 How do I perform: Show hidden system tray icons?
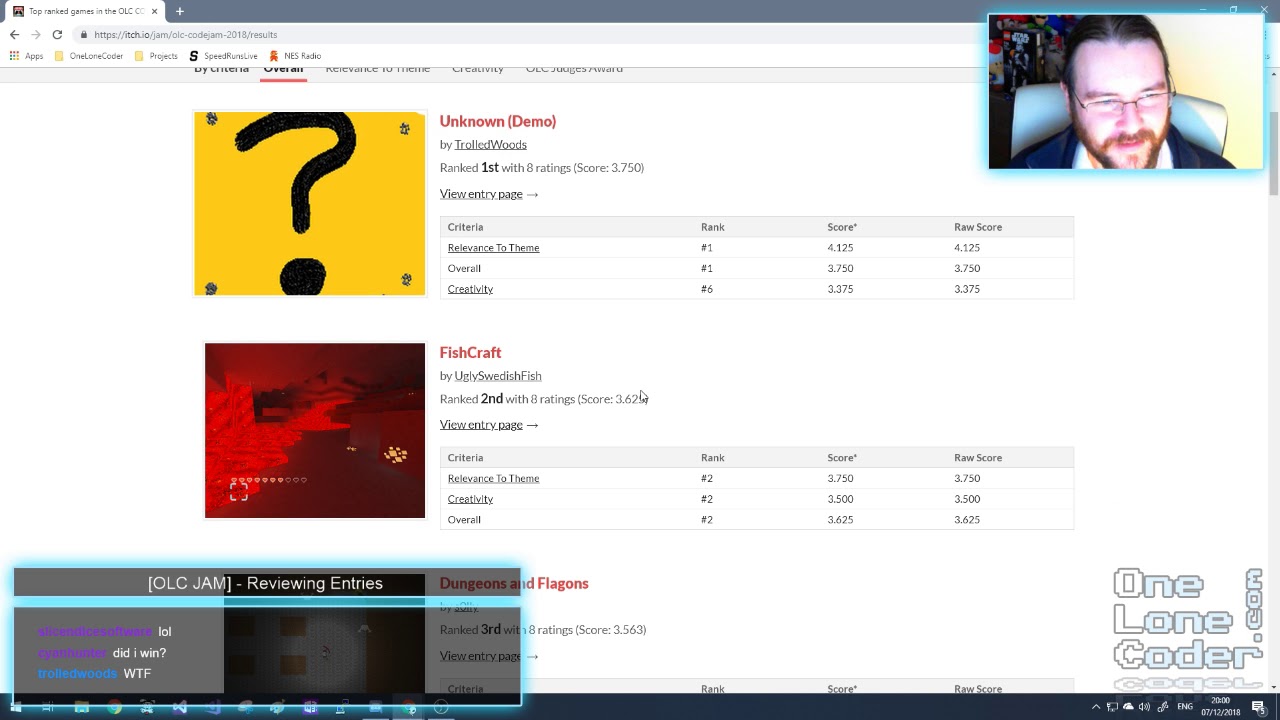pos(1095,707)
